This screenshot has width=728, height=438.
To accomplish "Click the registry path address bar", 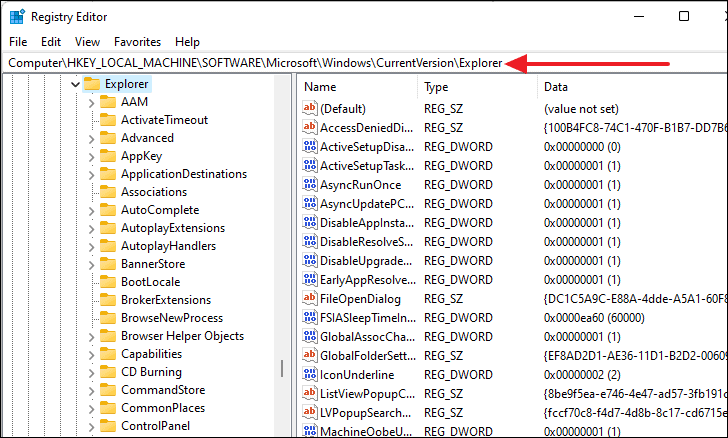I will [364, 63].
